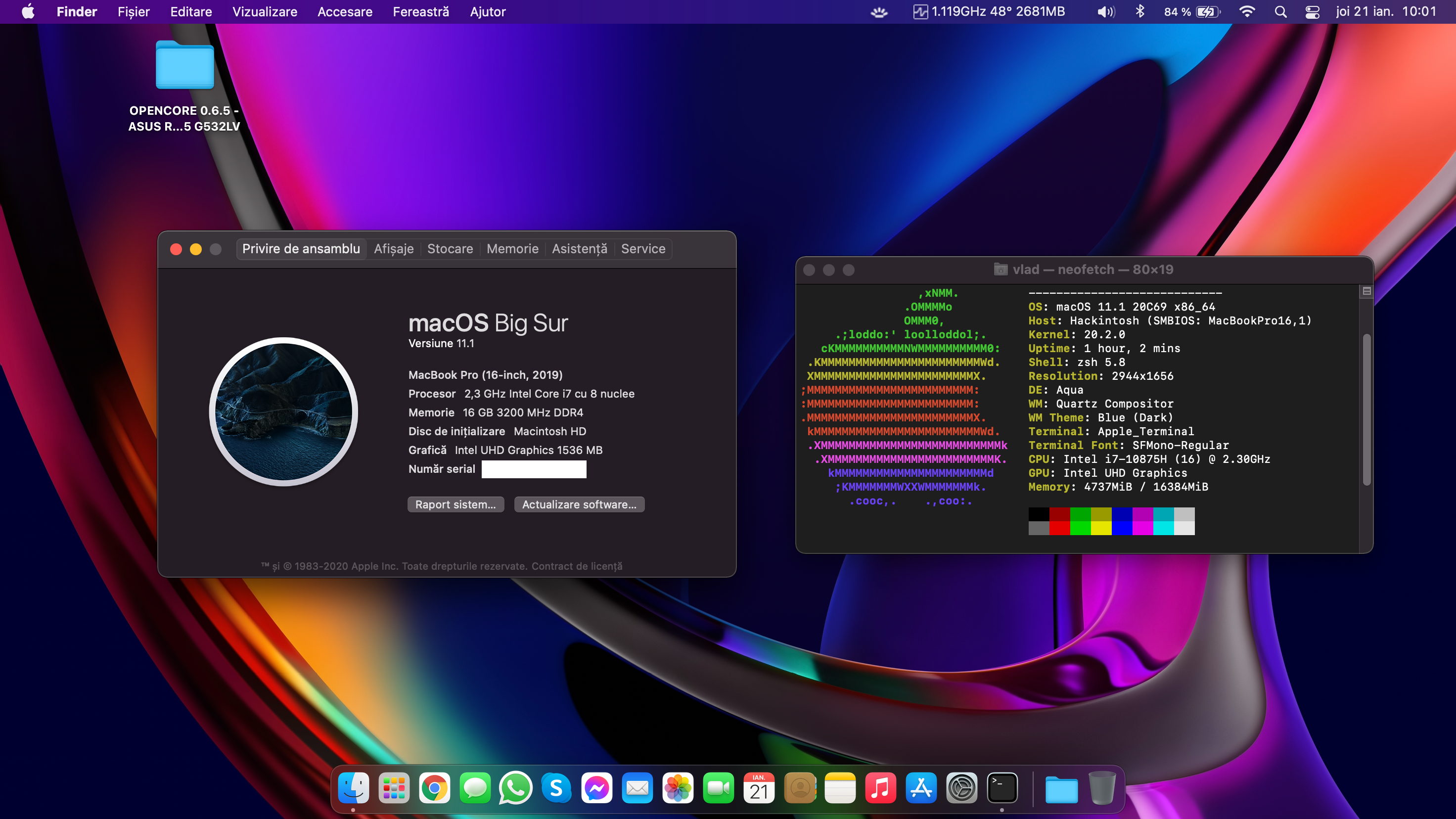Open the Bluetooth status menu
Screen dimensions: 1456x819
coord(1139,12)
